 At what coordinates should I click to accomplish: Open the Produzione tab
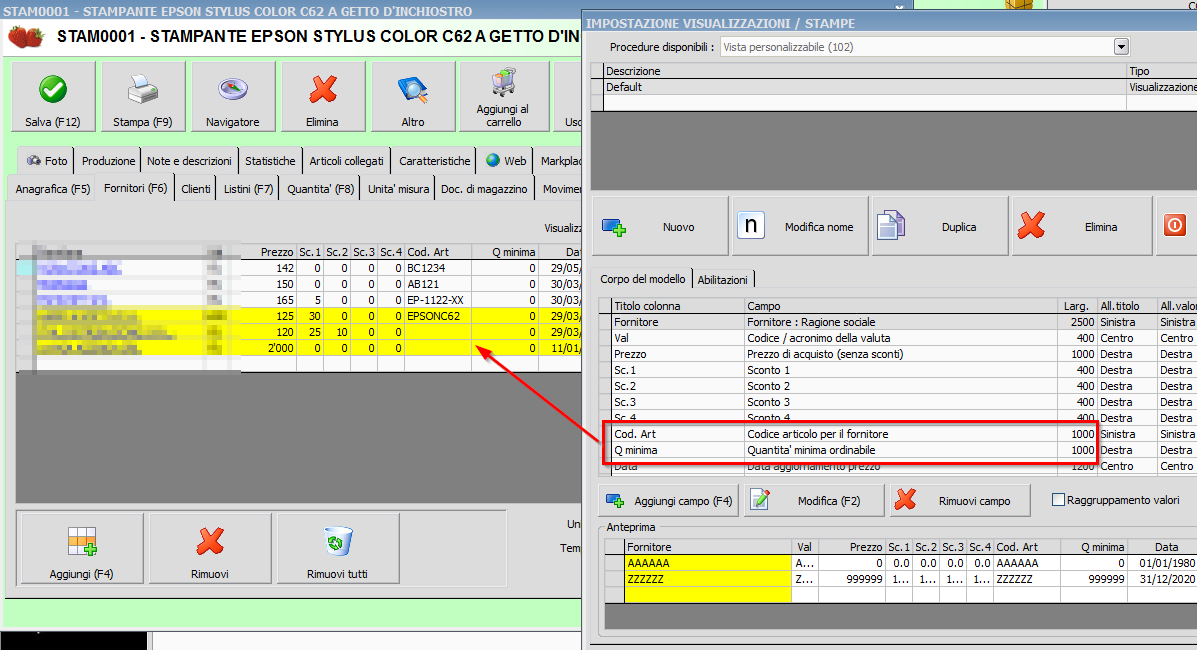(108, 161)
